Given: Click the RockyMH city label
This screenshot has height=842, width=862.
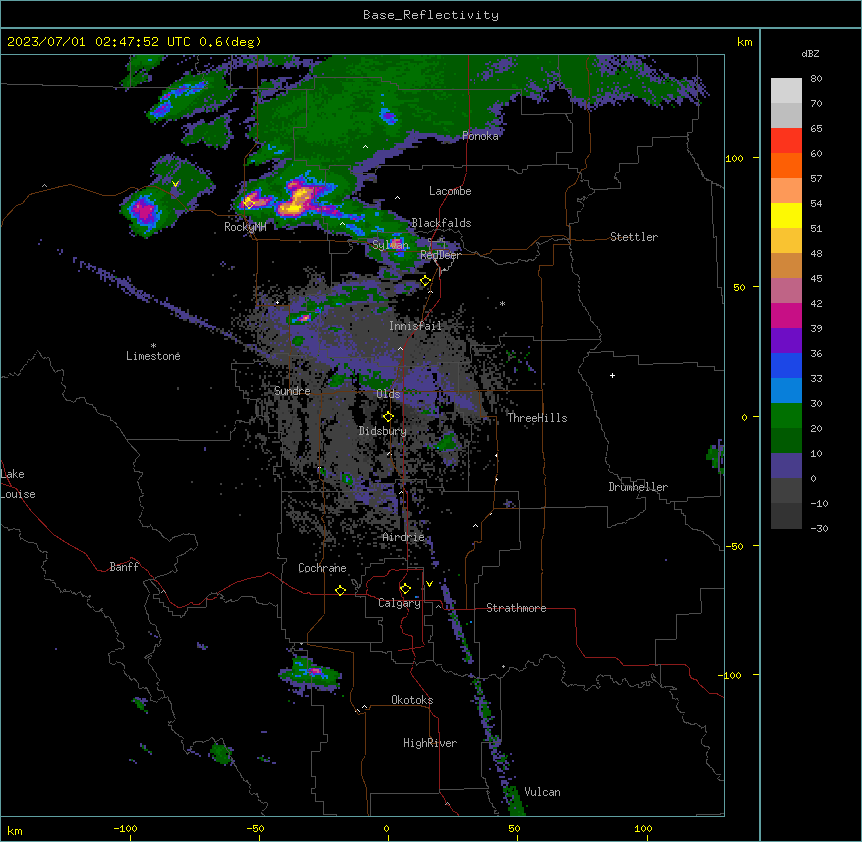Looking at the screenshot, I should coord(245,227).
